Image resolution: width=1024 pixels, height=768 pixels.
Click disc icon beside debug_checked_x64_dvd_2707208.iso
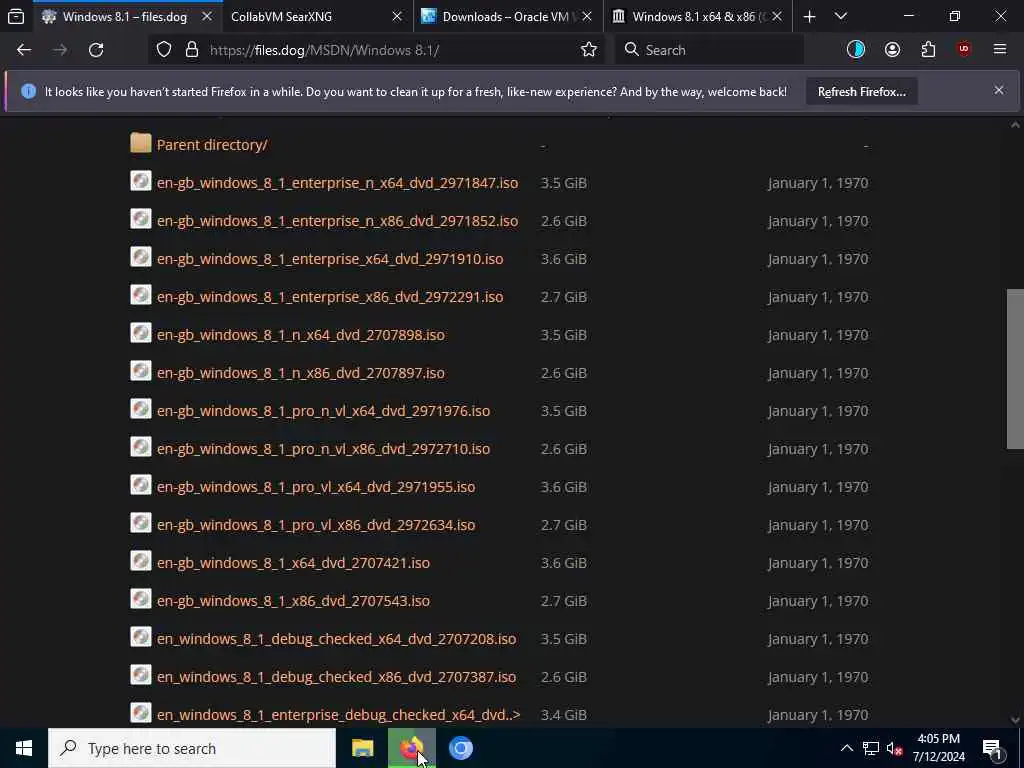tap(140, 637)
